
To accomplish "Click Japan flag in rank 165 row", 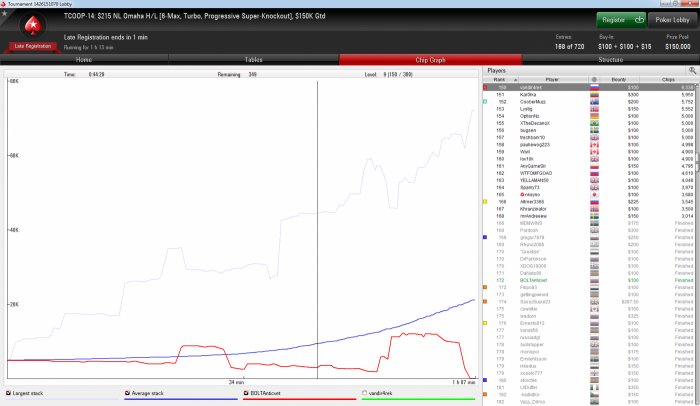I will tap(594, 195).
